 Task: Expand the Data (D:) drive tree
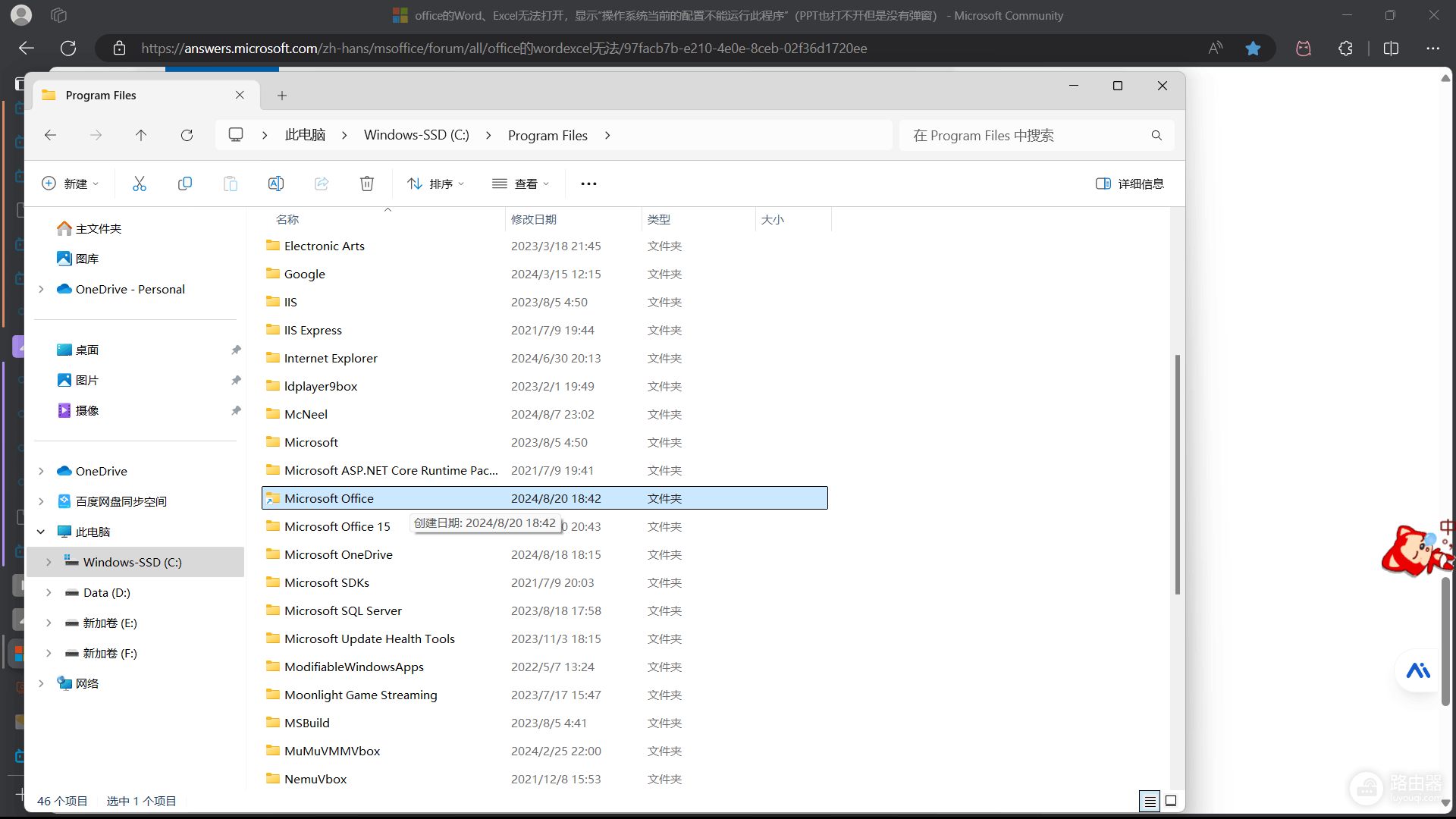point(49,592)
